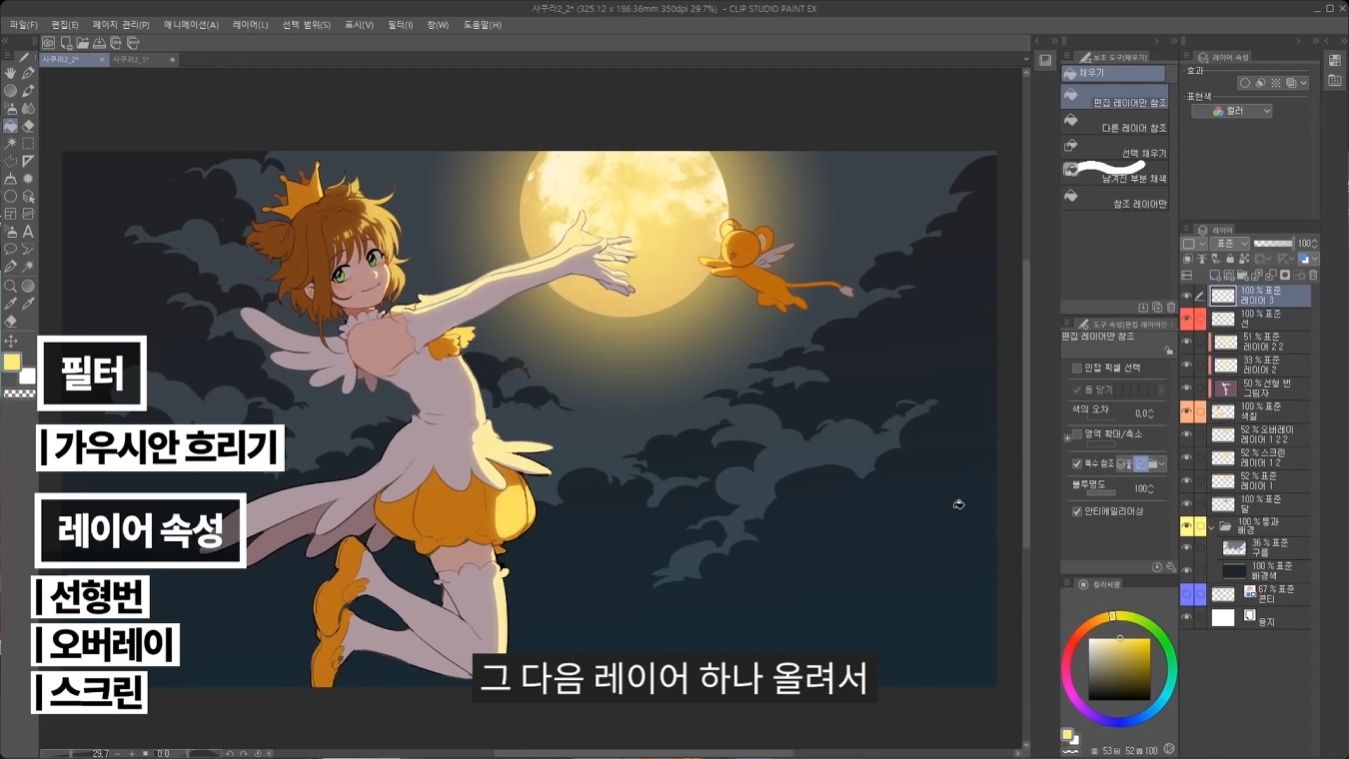
Task: Click the tone effect icon in layer property
Action: coord(1275,83)
